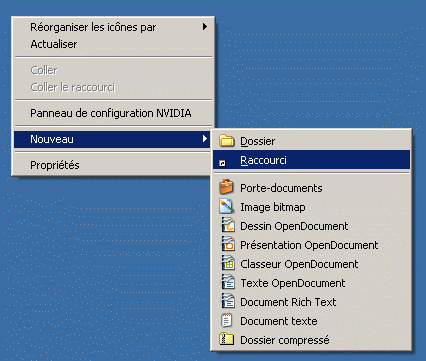
Task: Click the Dessin OpenDocument icon
Action: 228,225
